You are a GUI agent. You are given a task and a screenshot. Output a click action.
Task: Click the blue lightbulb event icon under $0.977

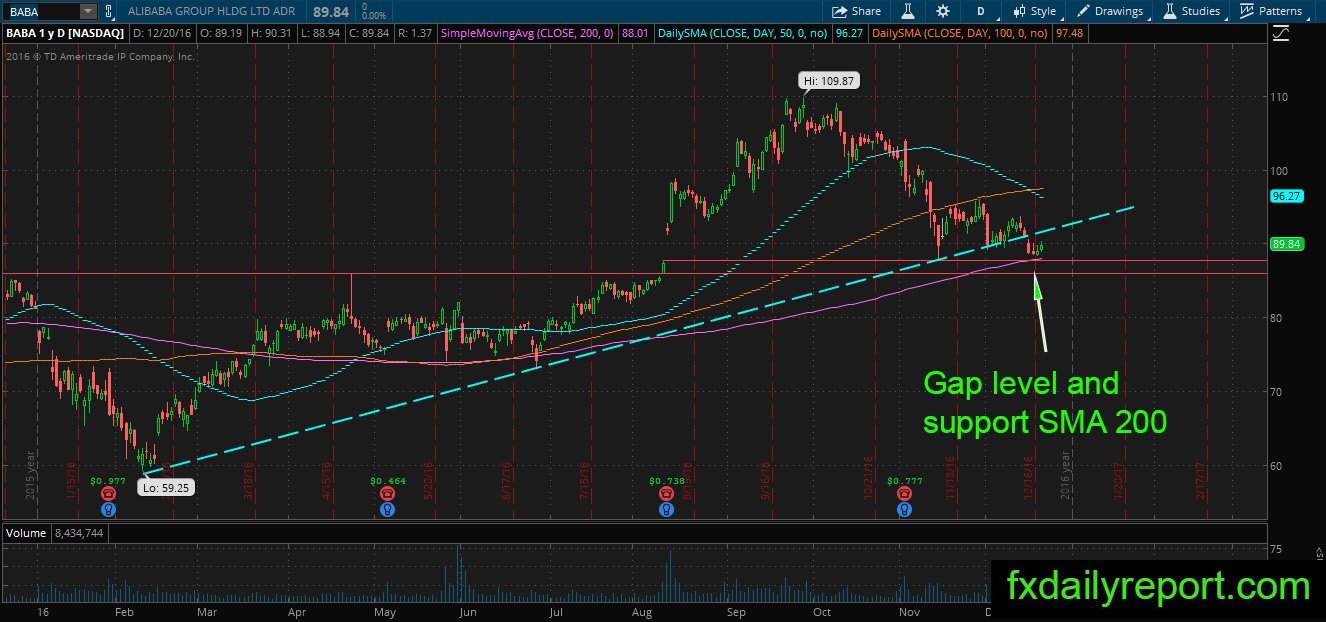(107, 509)
